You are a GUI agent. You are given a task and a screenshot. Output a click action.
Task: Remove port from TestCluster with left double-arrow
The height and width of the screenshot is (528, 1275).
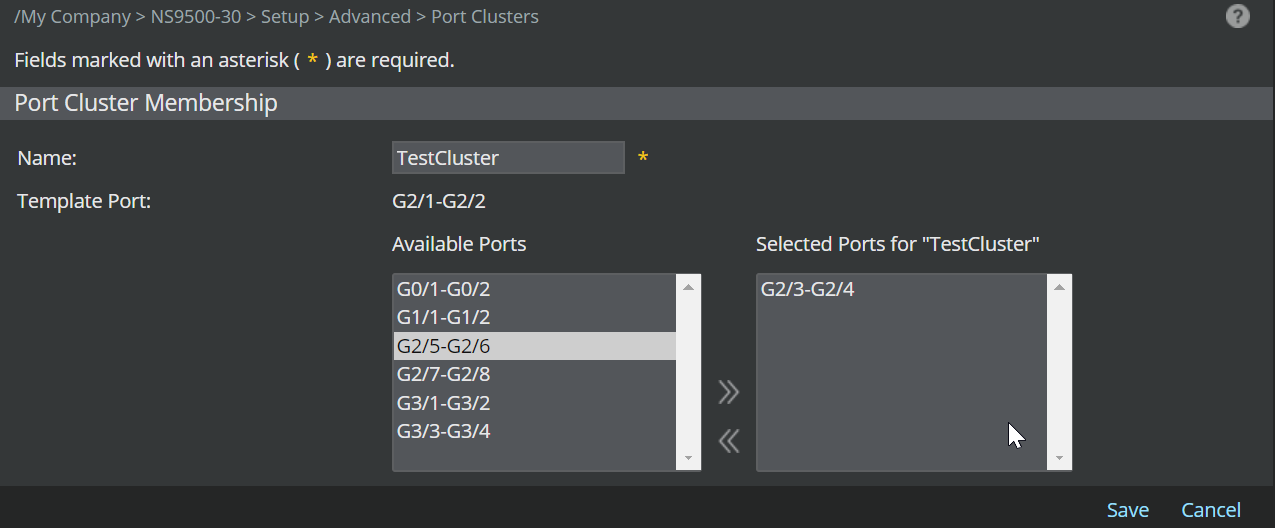(729, 440)
